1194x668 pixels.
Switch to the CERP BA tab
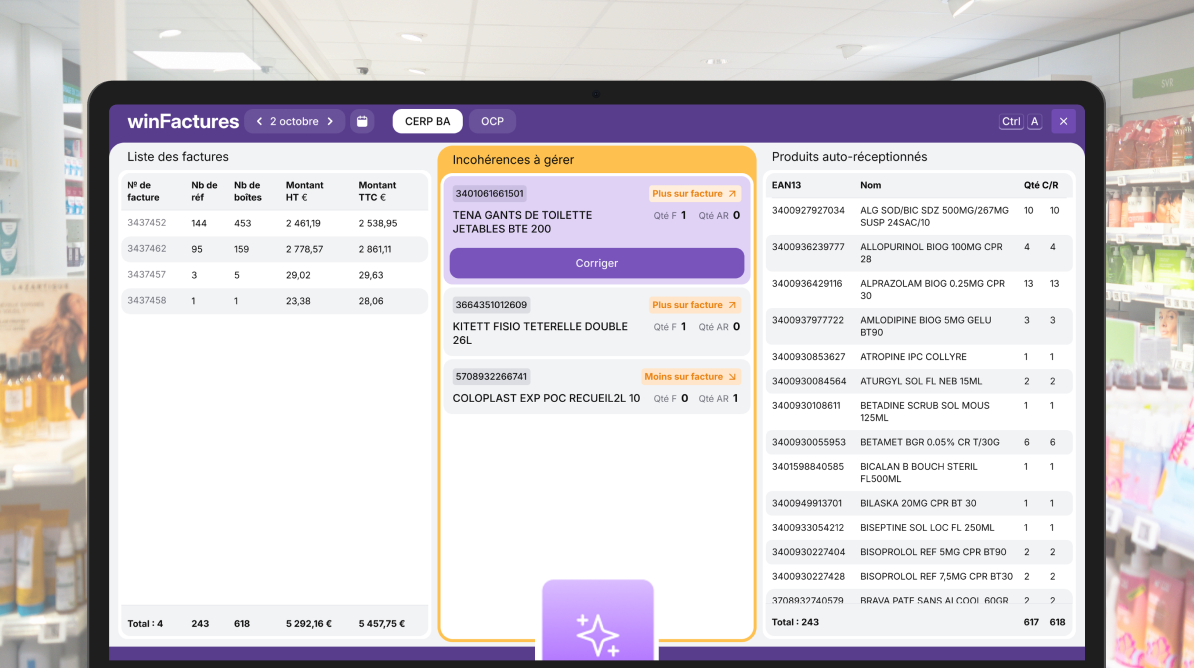pos(427,122)
